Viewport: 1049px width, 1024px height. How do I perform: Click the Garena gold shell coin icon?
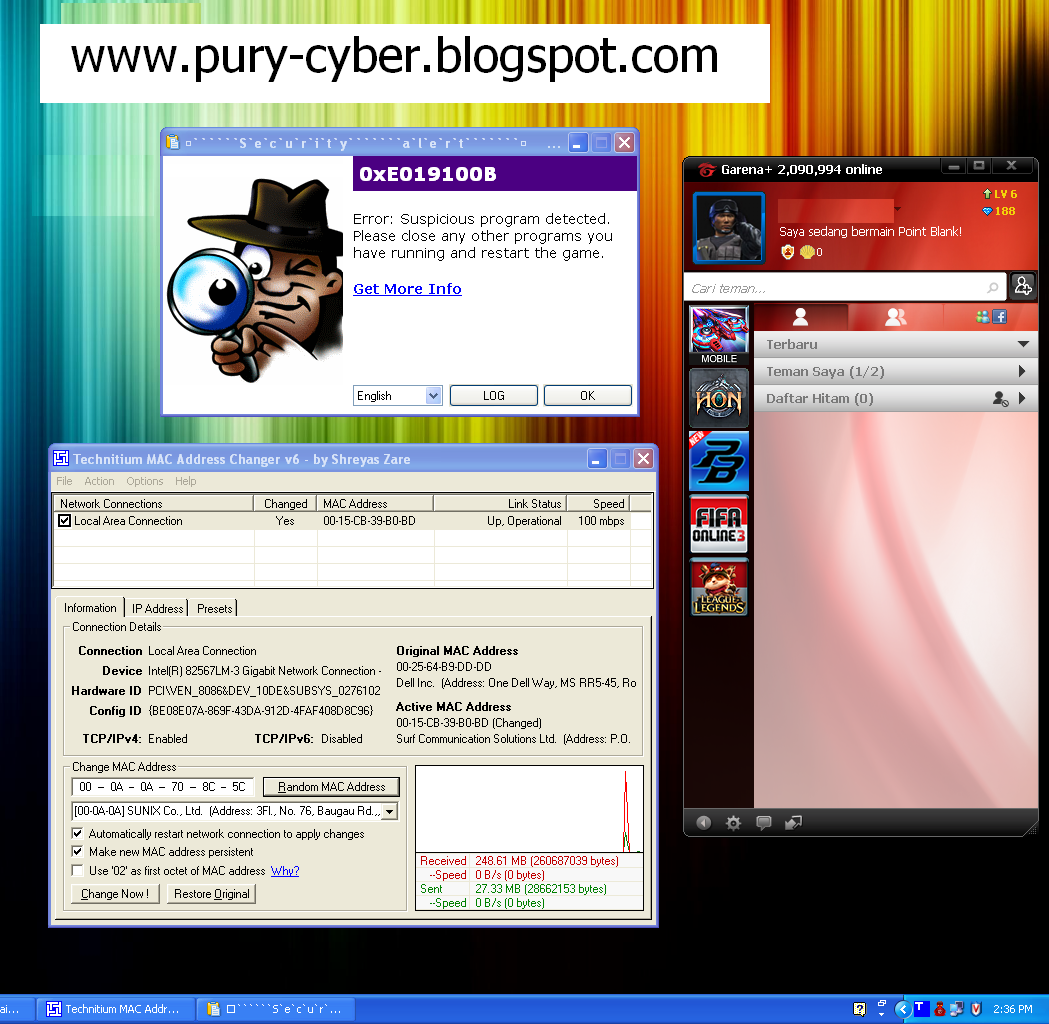[x=807, y=252]
